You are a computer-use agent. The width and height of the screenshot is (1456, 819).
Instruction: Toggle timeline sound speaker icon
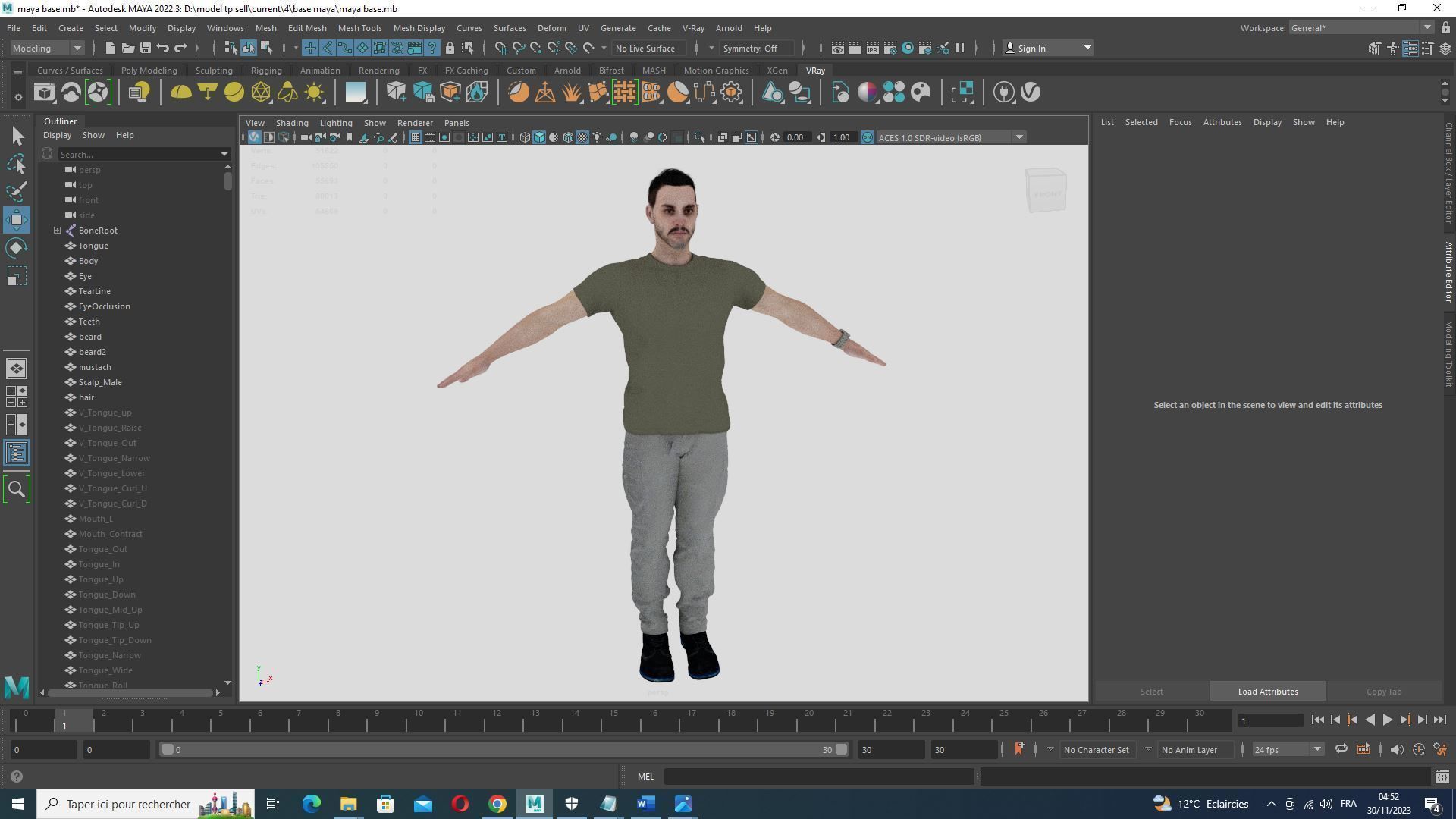coord(1396,749)
